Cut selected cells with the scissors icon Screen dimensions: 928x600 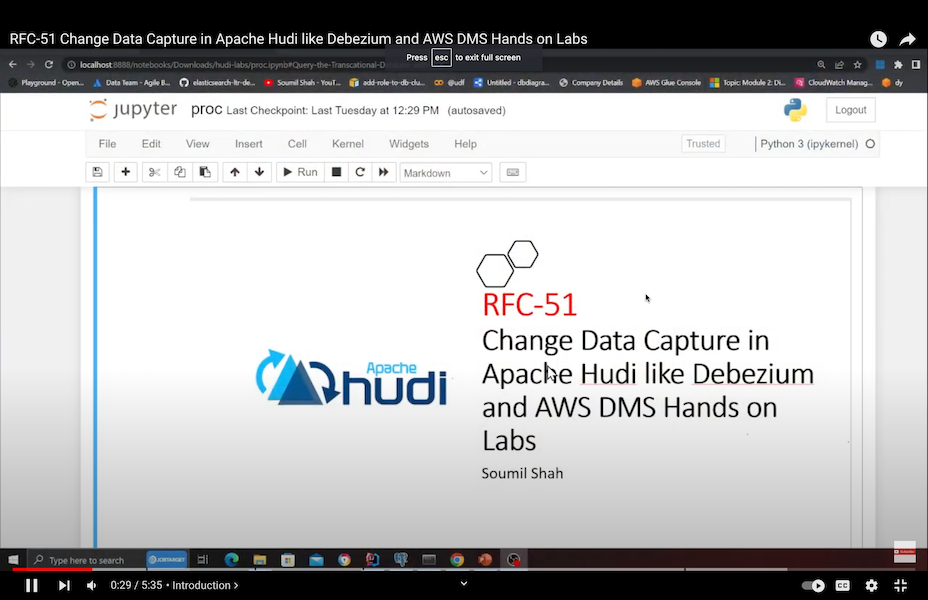(x=154, y=172)
